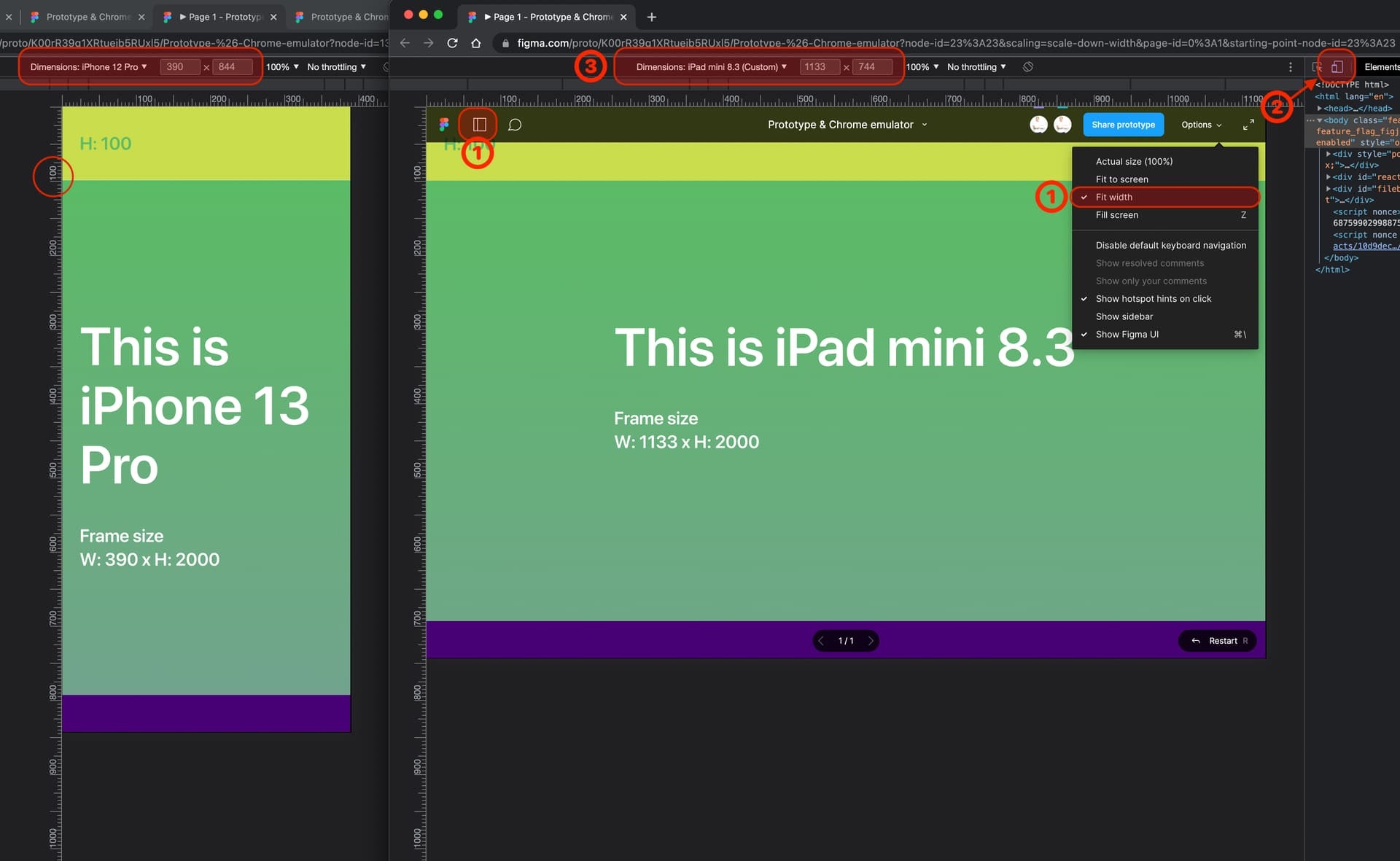Click the lock icon beside figma.com URL
Viewport: 1400px width, 861px height.
point(505,43)
